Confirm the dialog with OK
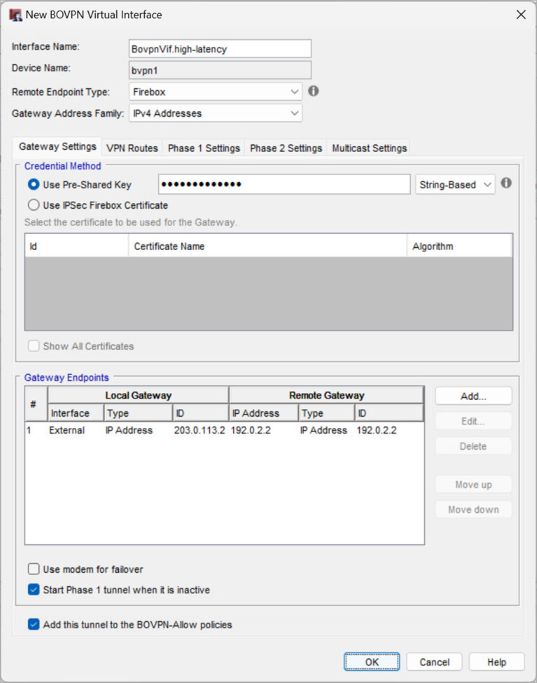Screen dimensions: 537x683 click(x=372, y=662)
